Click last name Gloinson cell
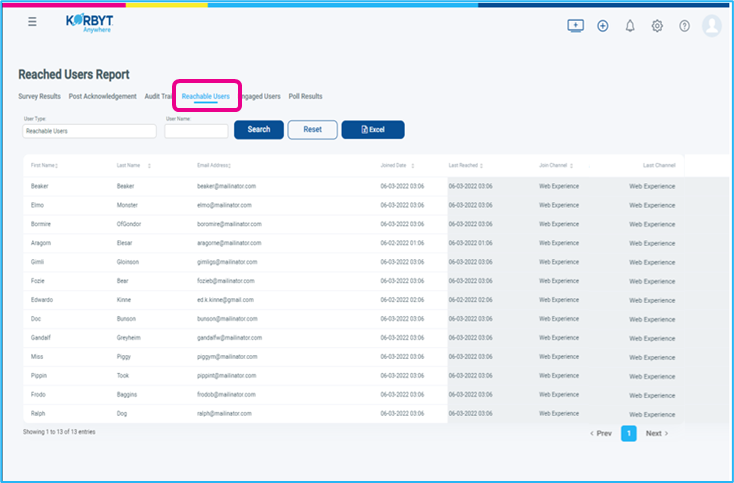Image resolution: width=734 pixels, height=483 pixels. [128, 262]
